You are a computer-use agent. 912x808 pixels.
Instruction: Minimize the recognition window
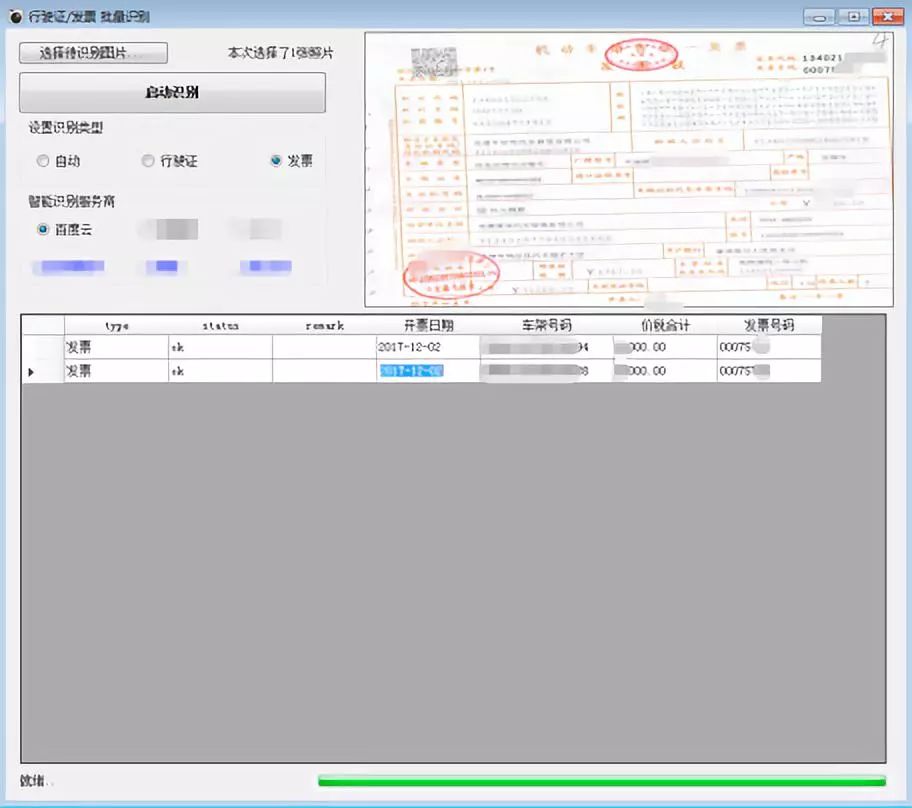pyautogui.click(x=821, y=17)
